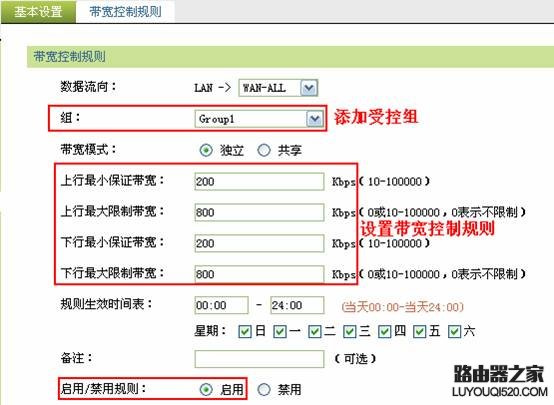Toggle the 日 (Sunday) checkbox

245,331
